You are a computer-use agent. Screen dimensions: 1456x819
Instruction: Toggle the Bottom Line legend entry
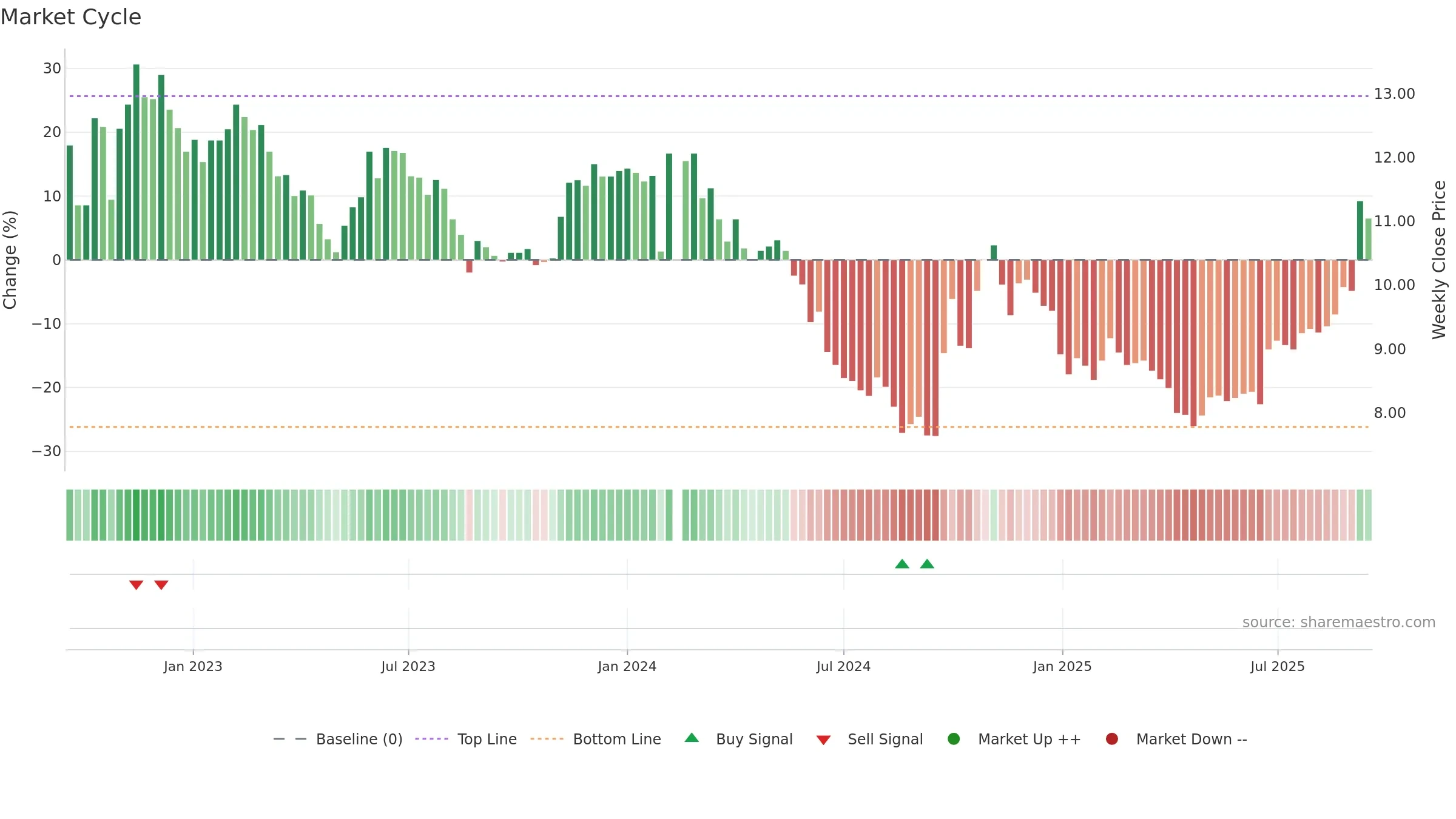[x=596, y=739]
